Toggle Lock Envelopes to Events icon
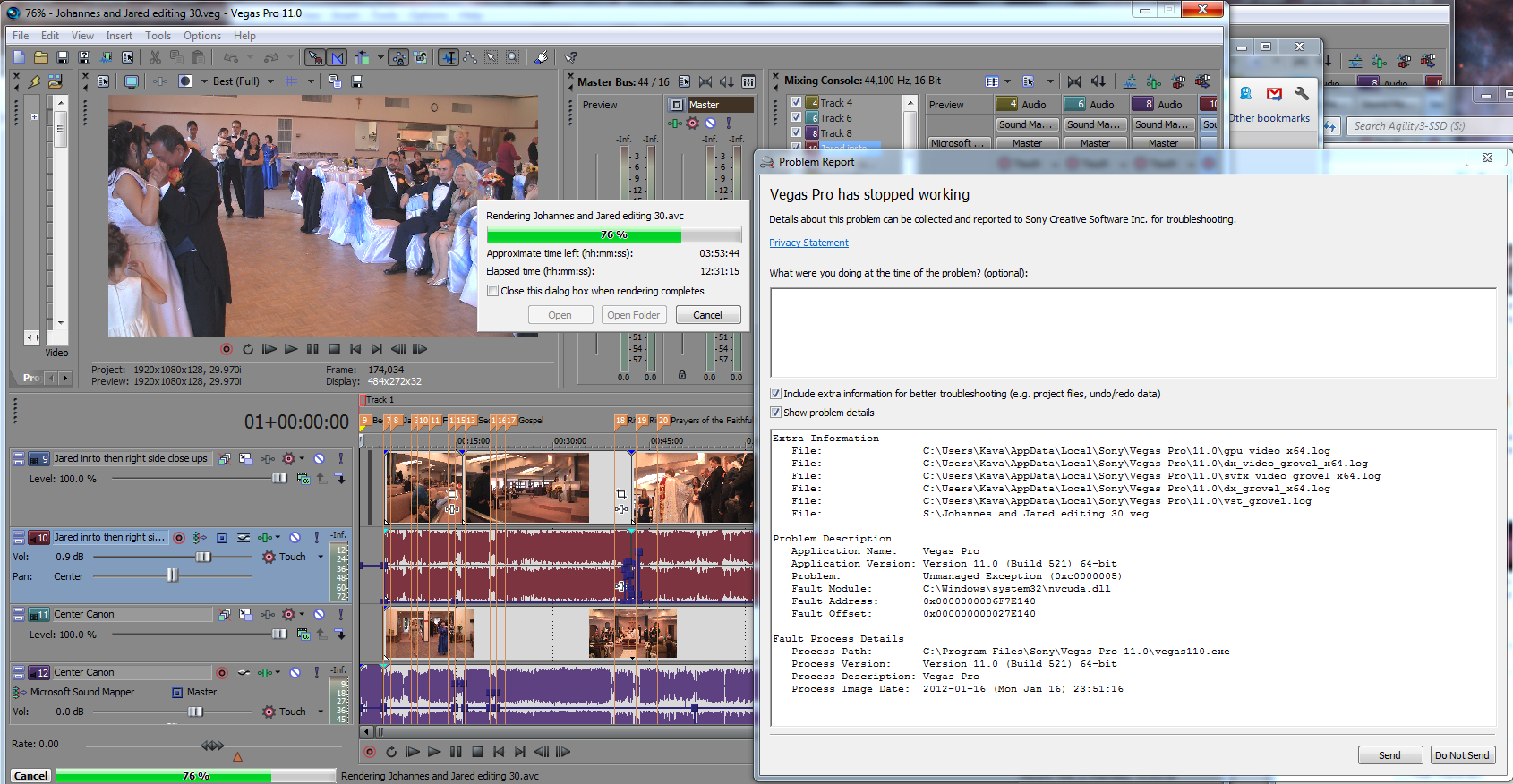The image size is (1513, 784). [399, 57]
